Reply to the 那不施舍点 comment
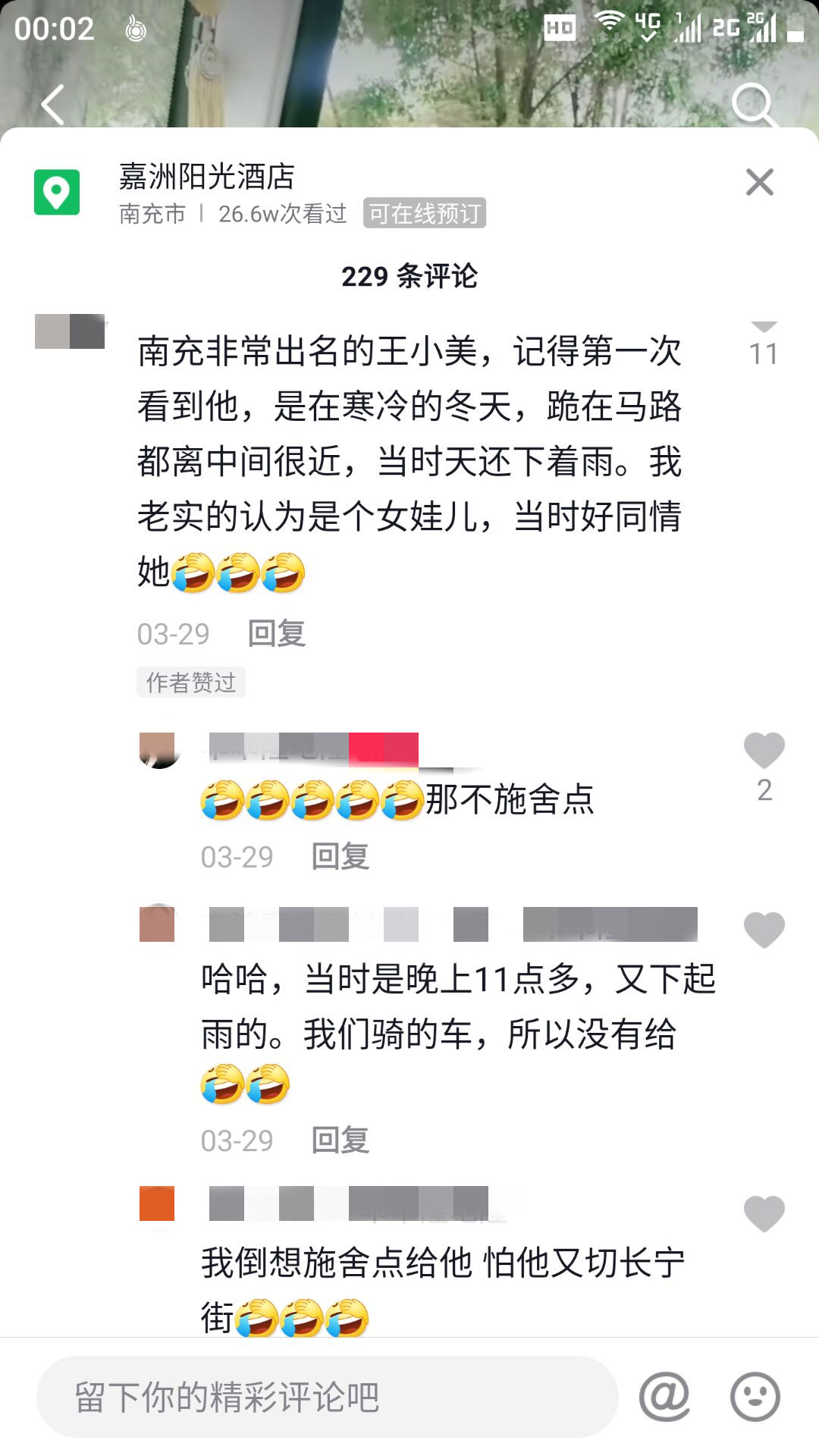Screen dimensions: 819x1456 pos(340,856)
